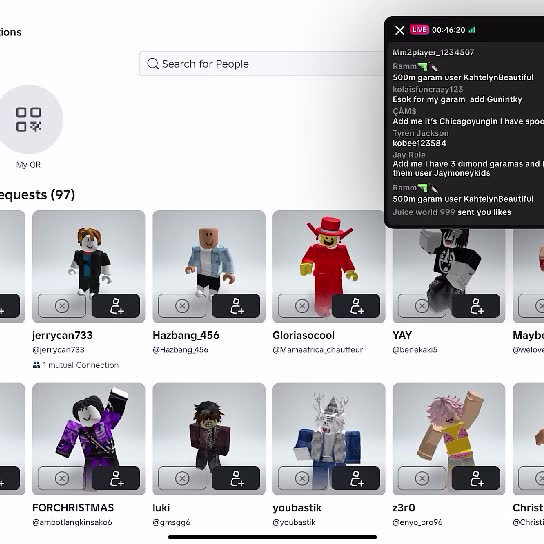Decline z3r0's friend request

tap(422, 478)
